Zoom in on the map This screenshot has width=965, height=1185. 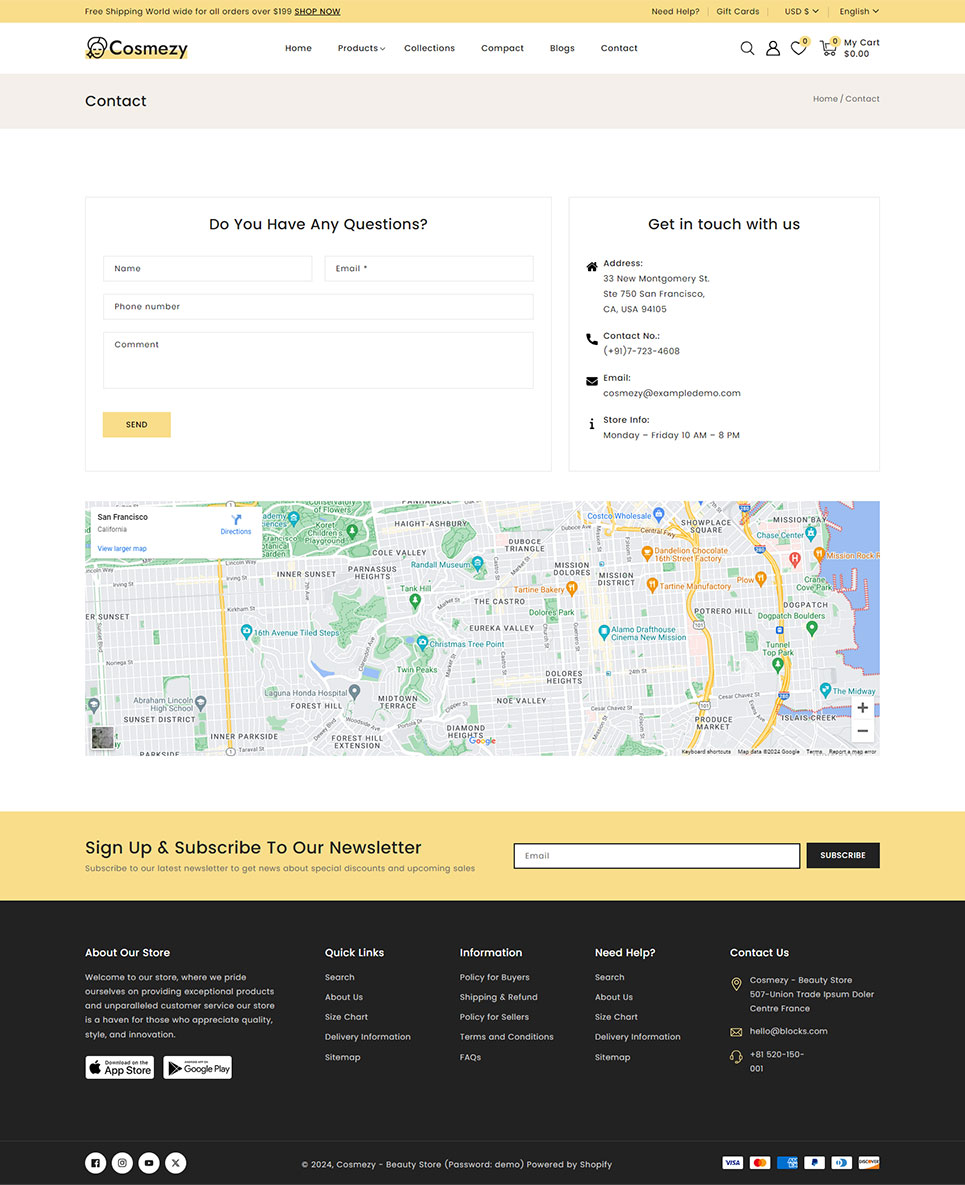(x=862, y=708)
